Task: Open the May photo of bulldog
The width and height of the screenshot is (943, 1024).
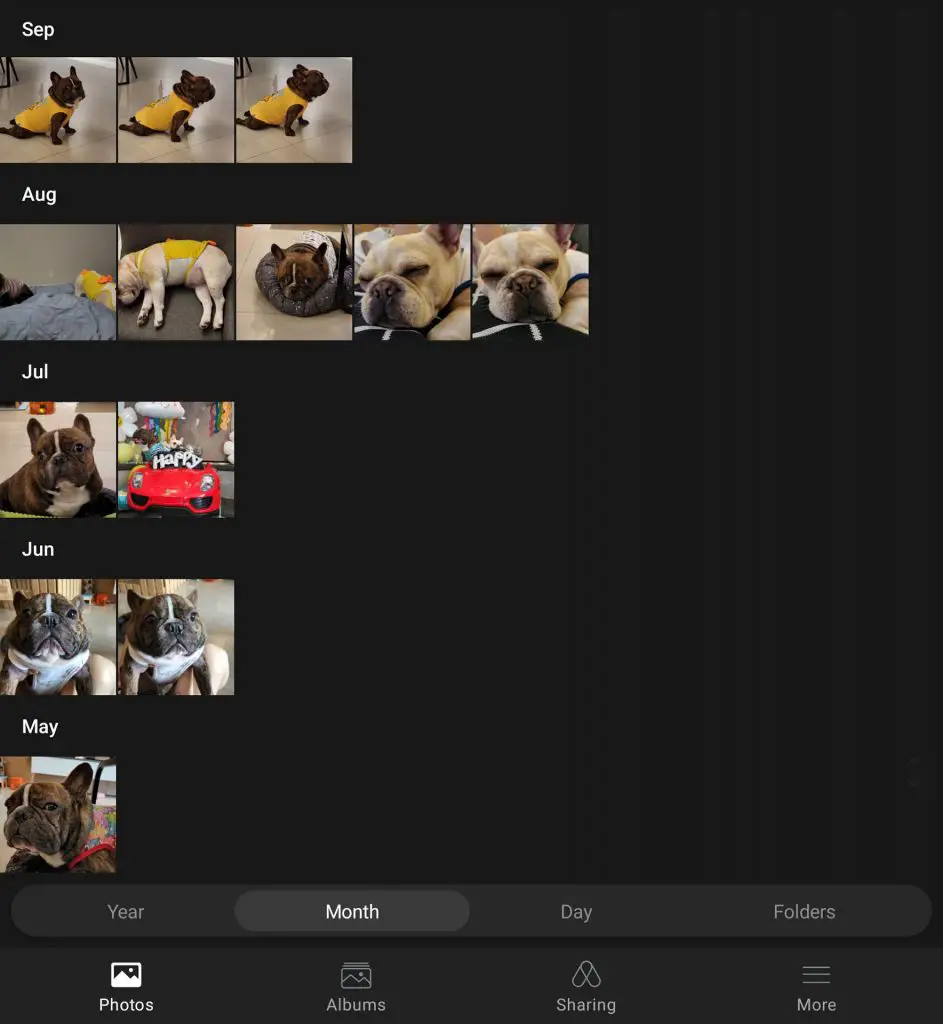Action: [x=58, y=814]
